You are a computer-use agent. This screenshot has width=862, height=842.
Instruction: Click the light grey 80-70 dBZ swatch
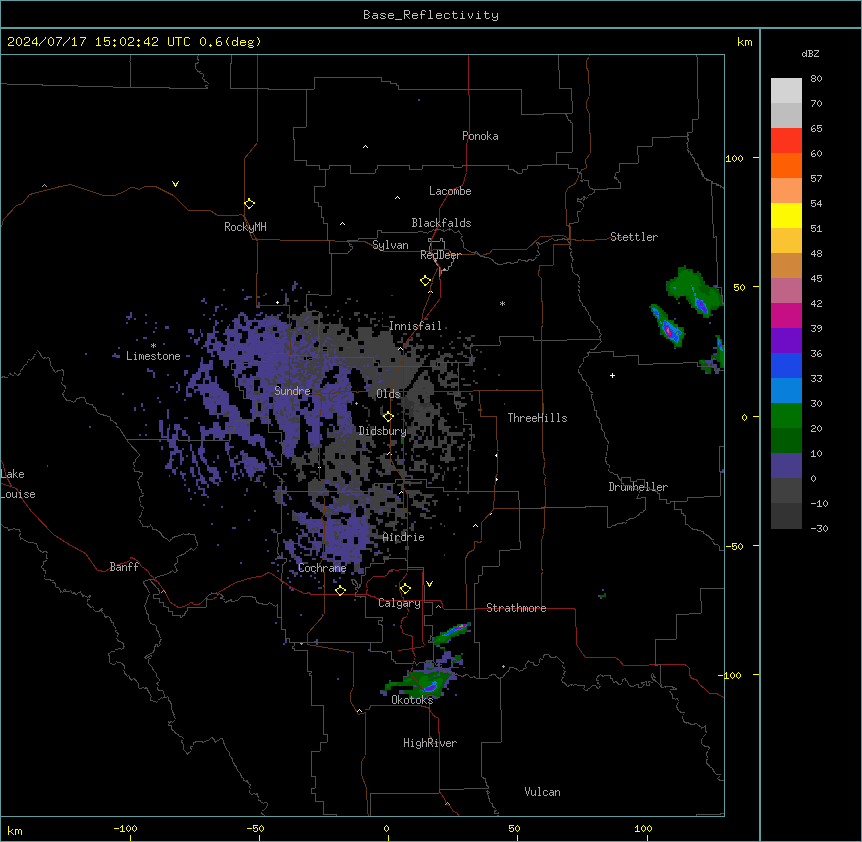coord(786,91)
